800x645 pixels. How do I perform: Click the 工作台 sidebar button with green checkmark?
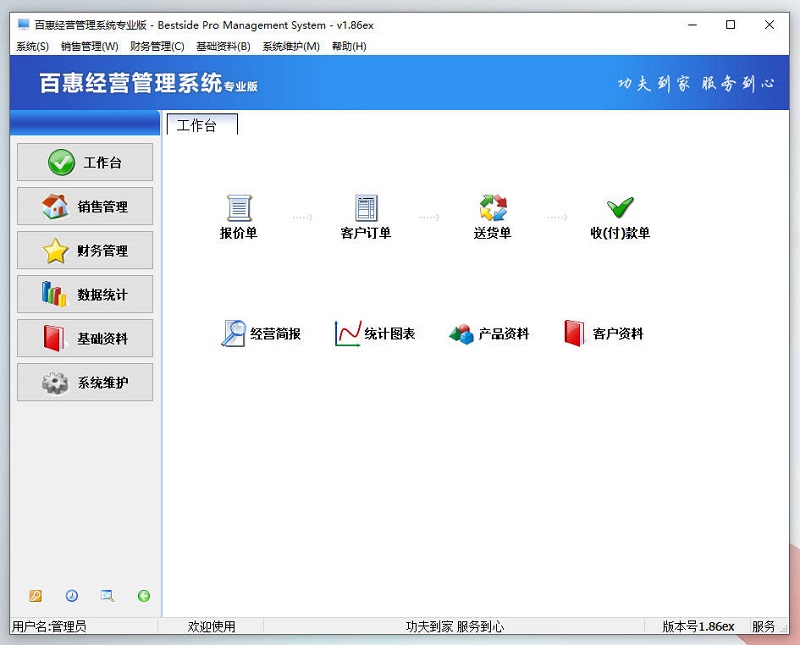[x=85, y=162]
